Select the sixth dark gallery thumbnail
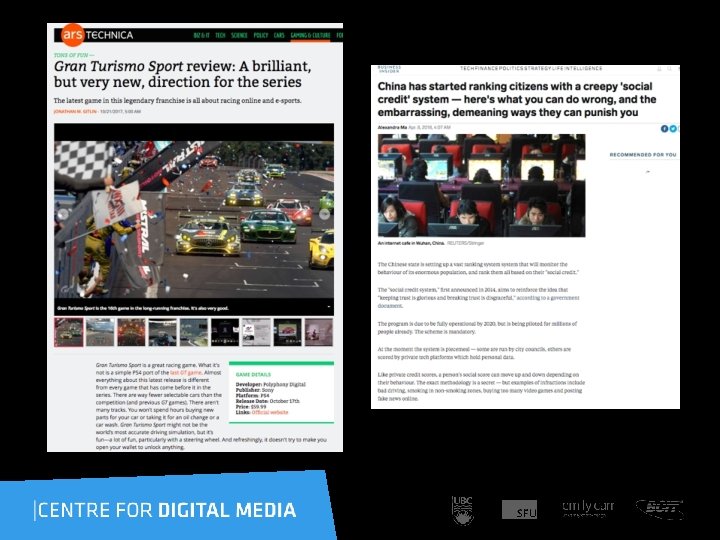 click(225, 332)
